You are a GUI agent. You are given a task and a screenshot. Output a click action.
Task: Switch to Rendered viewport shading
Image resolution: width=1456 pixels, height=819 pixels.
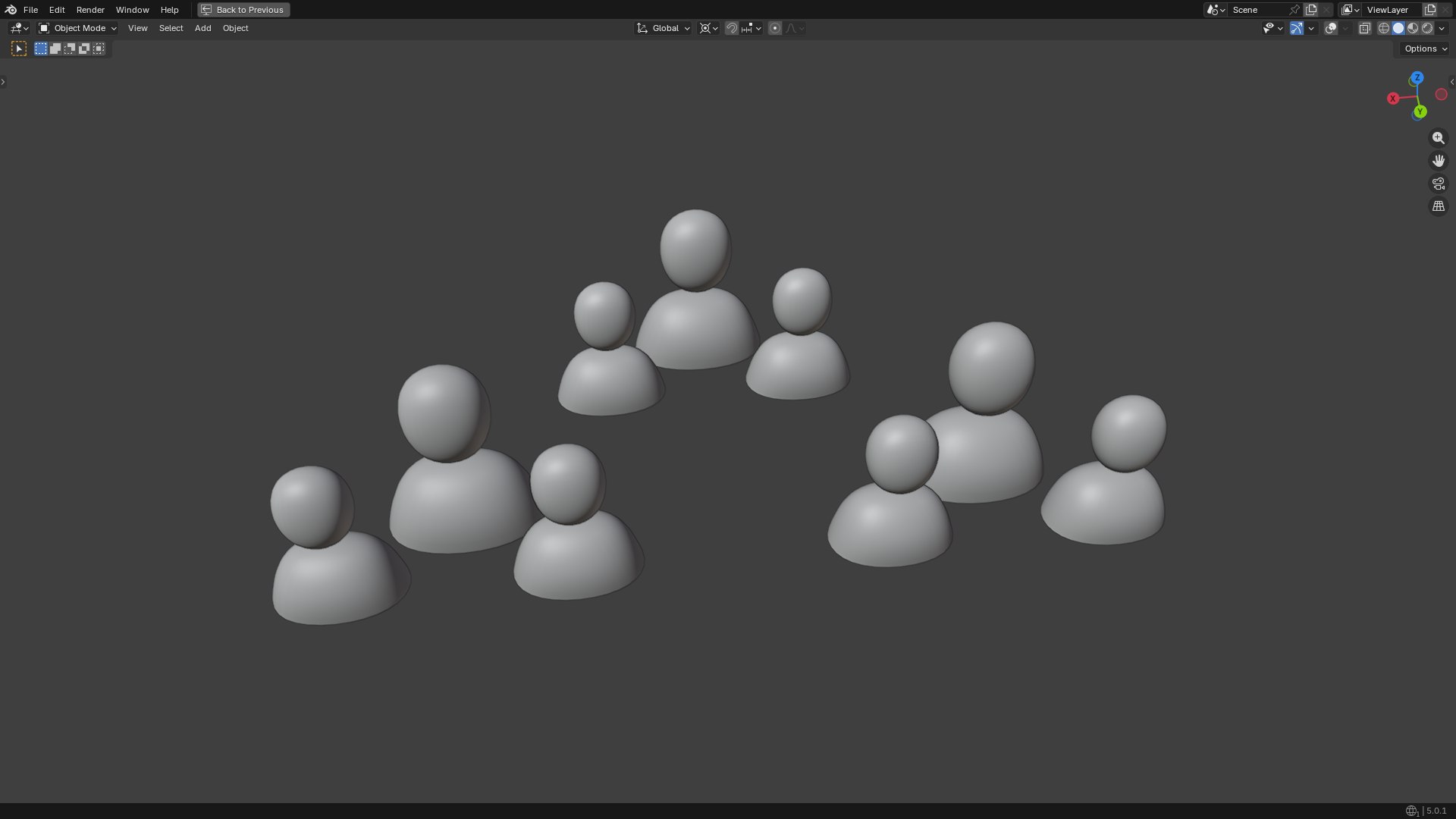pos(1427,28)
